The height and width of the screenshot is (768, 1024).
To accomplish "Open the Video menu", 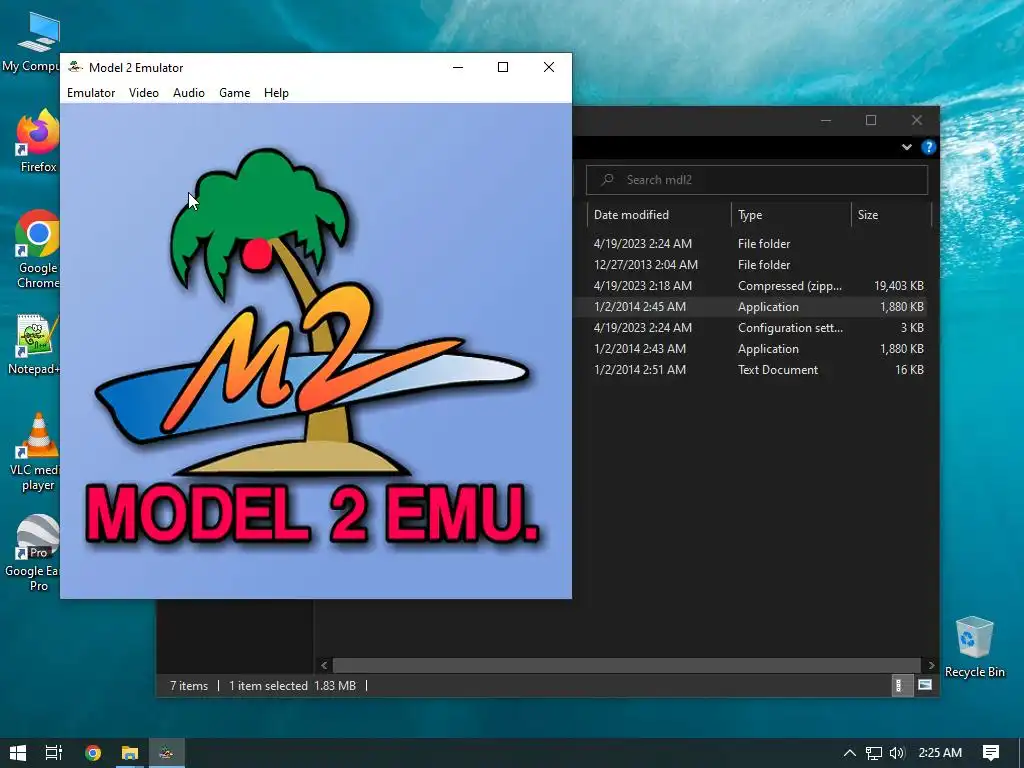I will point(144,93).
